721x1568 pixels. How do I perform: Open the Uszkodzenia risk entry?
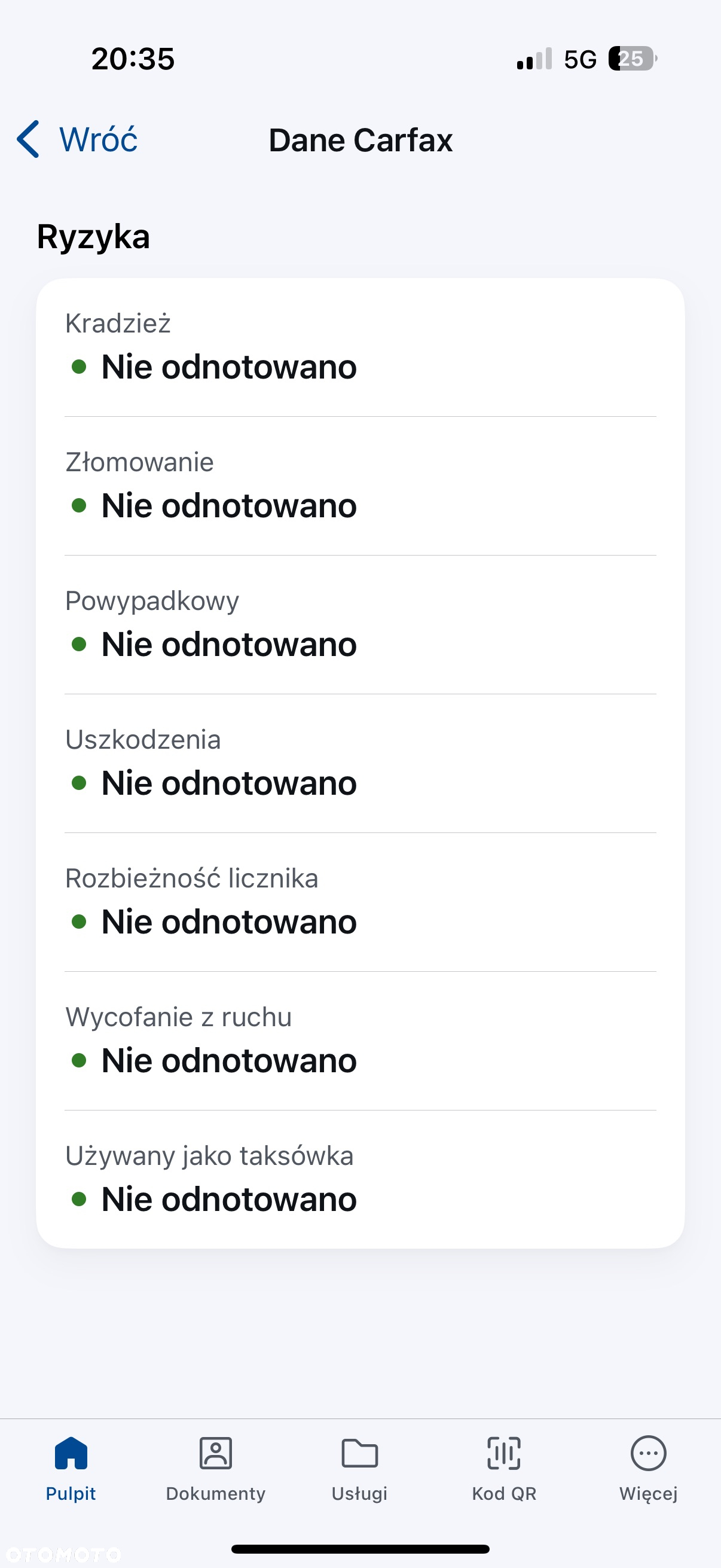point(360,763)
